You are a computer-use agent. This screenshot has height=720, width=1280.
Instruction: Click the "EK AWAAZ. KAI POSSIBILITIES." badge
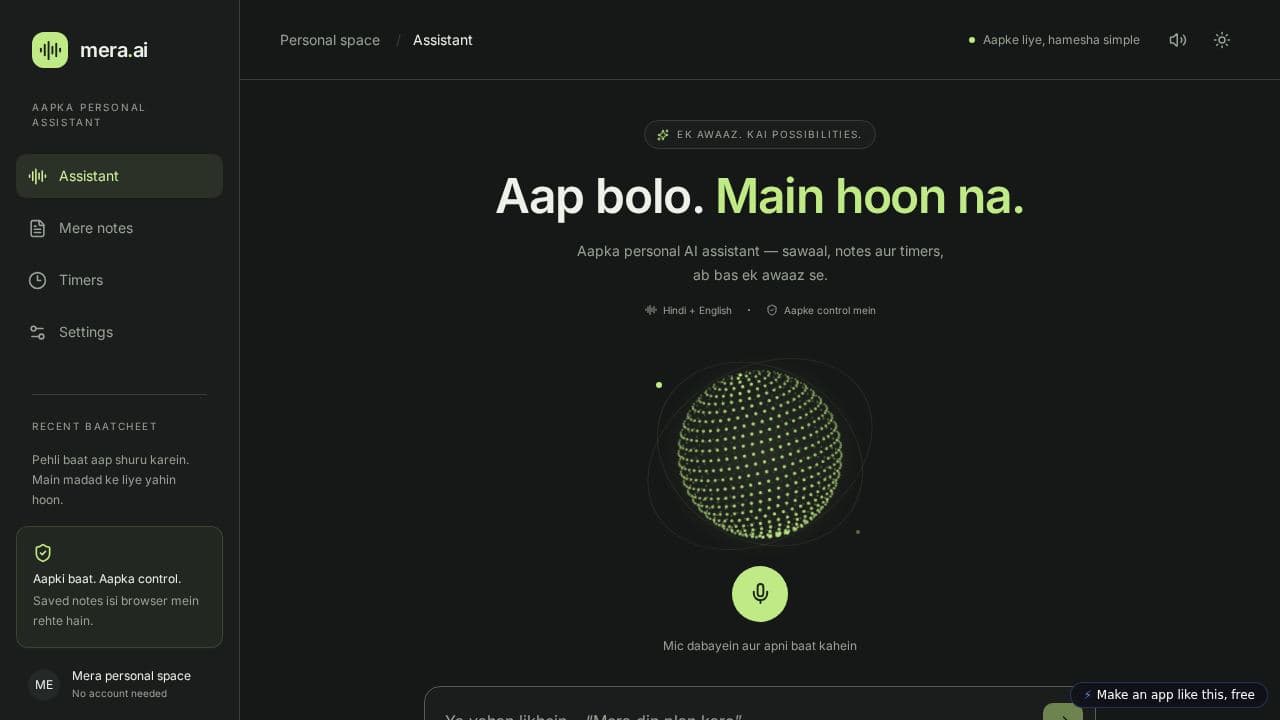[760, 135]
